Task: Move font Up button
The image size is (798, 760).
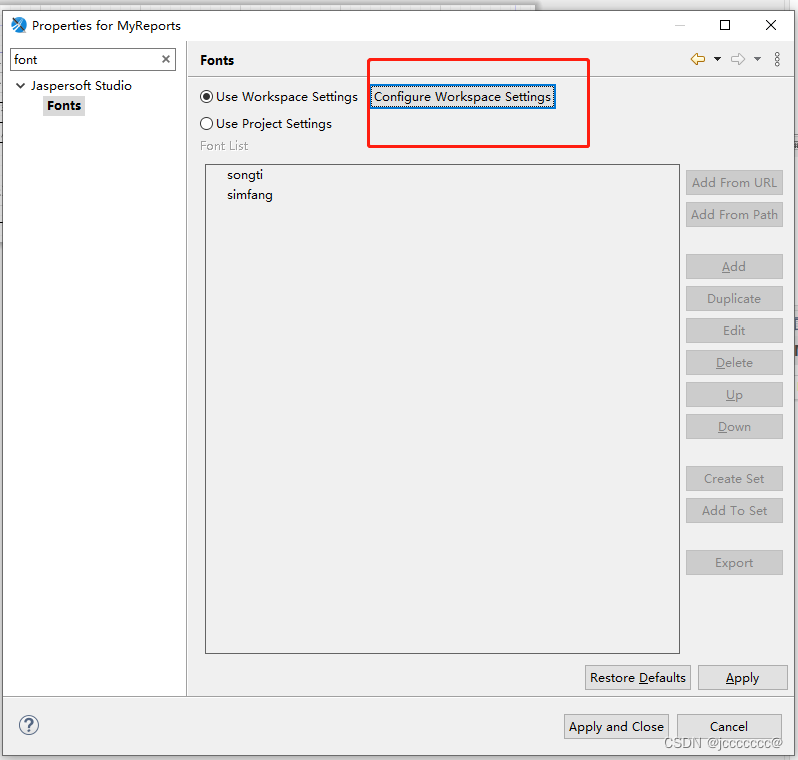Action: (x=734, y=395)
